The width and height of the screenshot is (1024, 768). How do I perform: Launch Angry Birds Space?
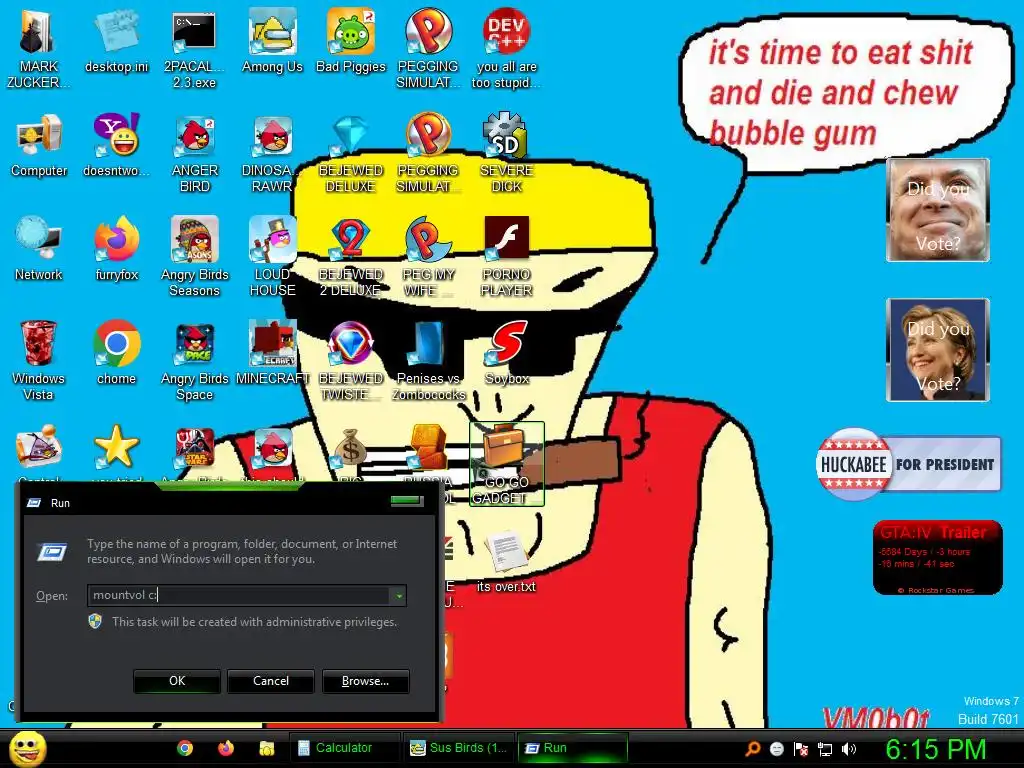pos(195,360)
